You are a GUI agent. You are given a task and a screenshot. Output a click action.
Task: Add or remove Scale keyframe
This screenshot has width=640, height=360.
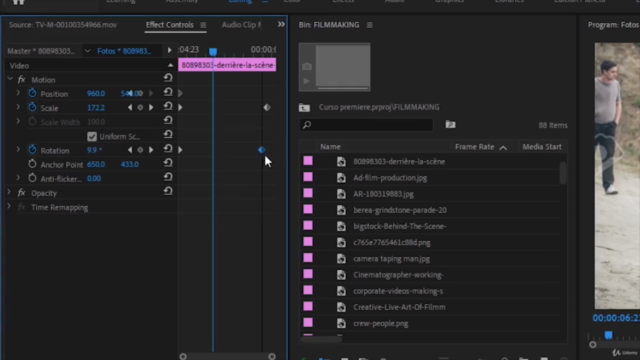pos(140,108)
